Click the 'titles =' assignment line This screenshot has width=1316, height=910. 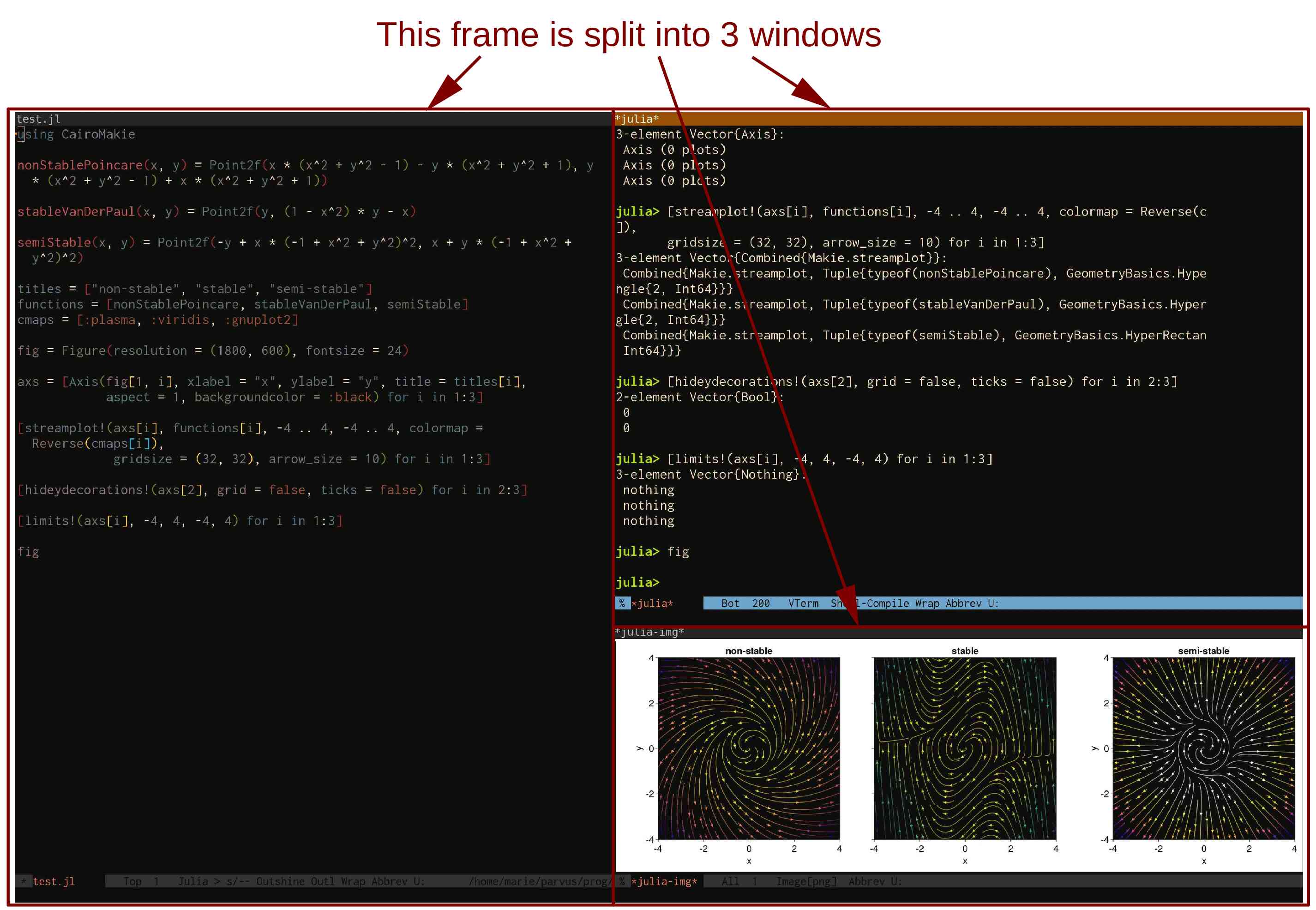[195, 289]
